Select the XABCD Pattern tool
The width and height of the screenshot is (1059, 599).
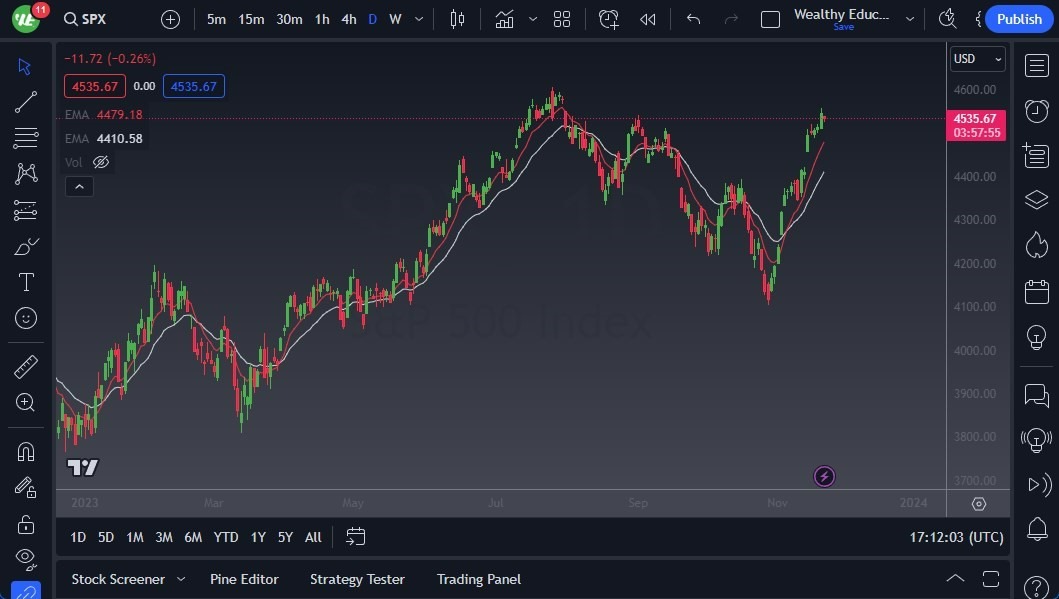coord(25,172)
